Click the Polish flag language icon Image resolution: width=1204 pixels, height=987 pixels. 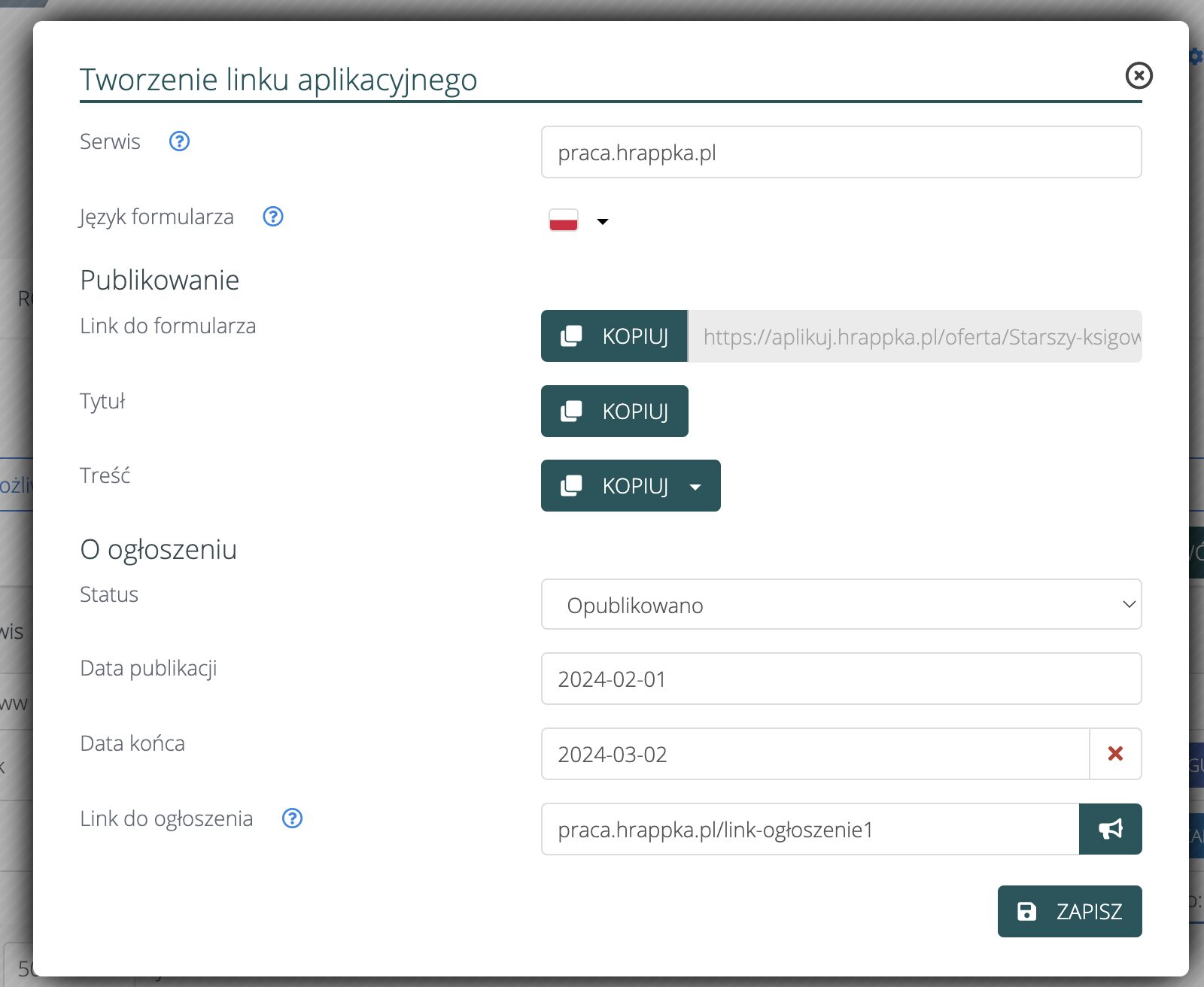564,220
